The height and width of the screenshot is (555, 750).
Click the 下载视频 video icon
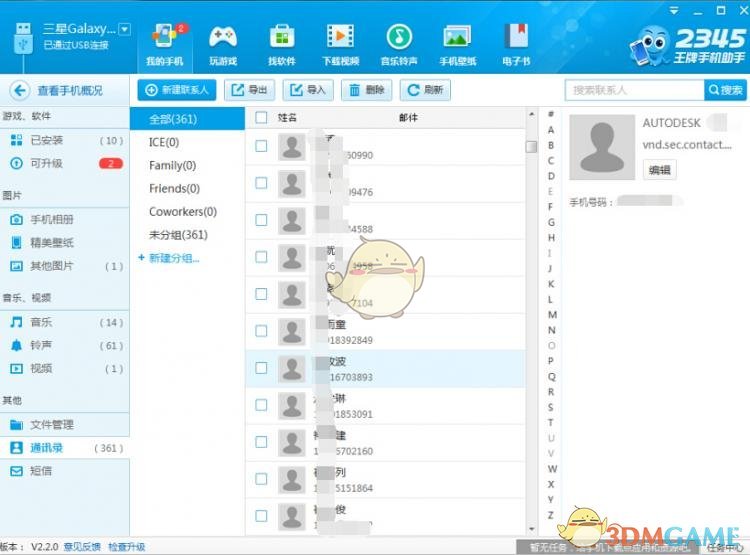tap(342, 37)
